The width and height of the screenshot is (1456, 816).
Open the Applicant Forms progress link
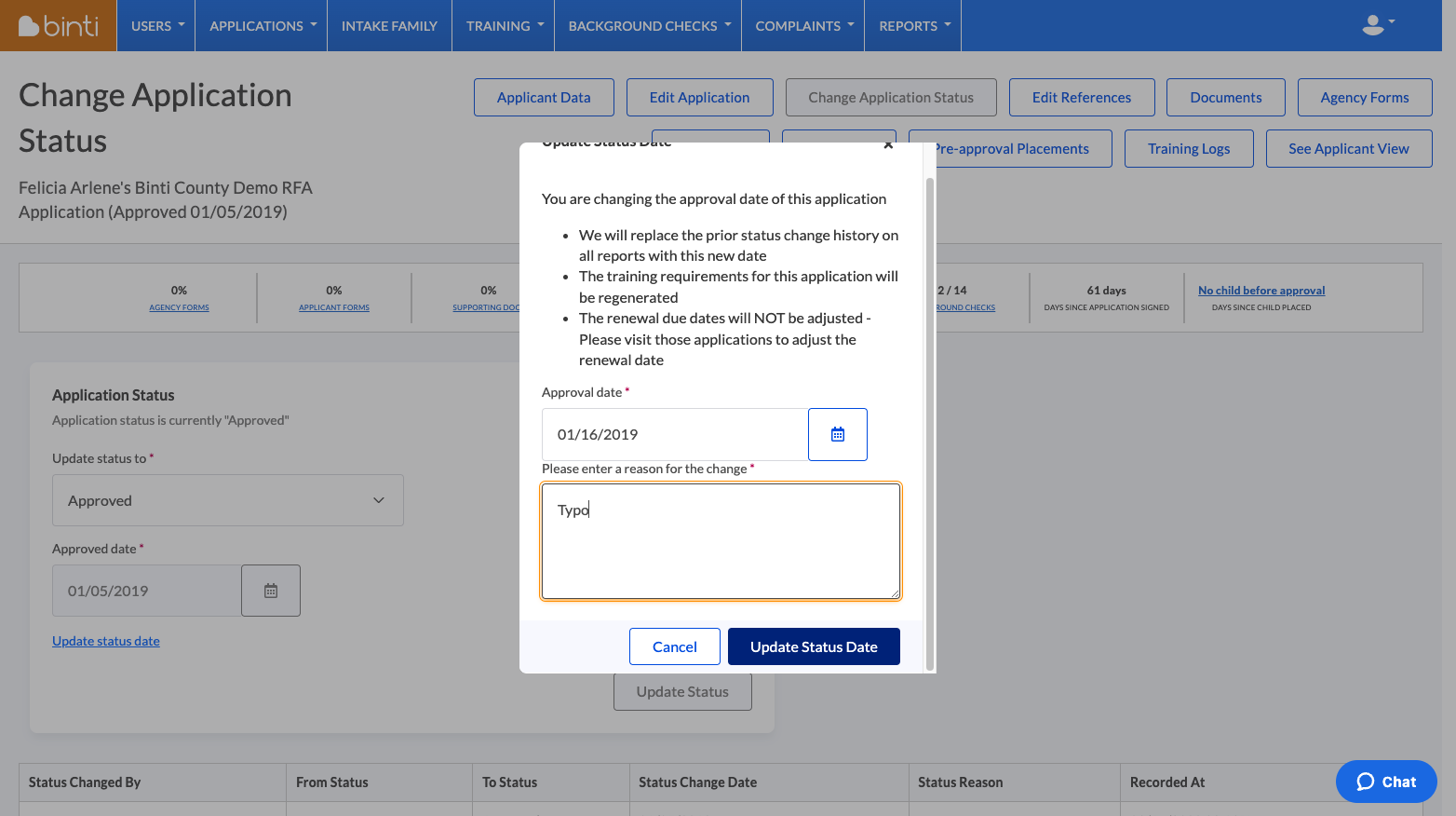point(334,307)
